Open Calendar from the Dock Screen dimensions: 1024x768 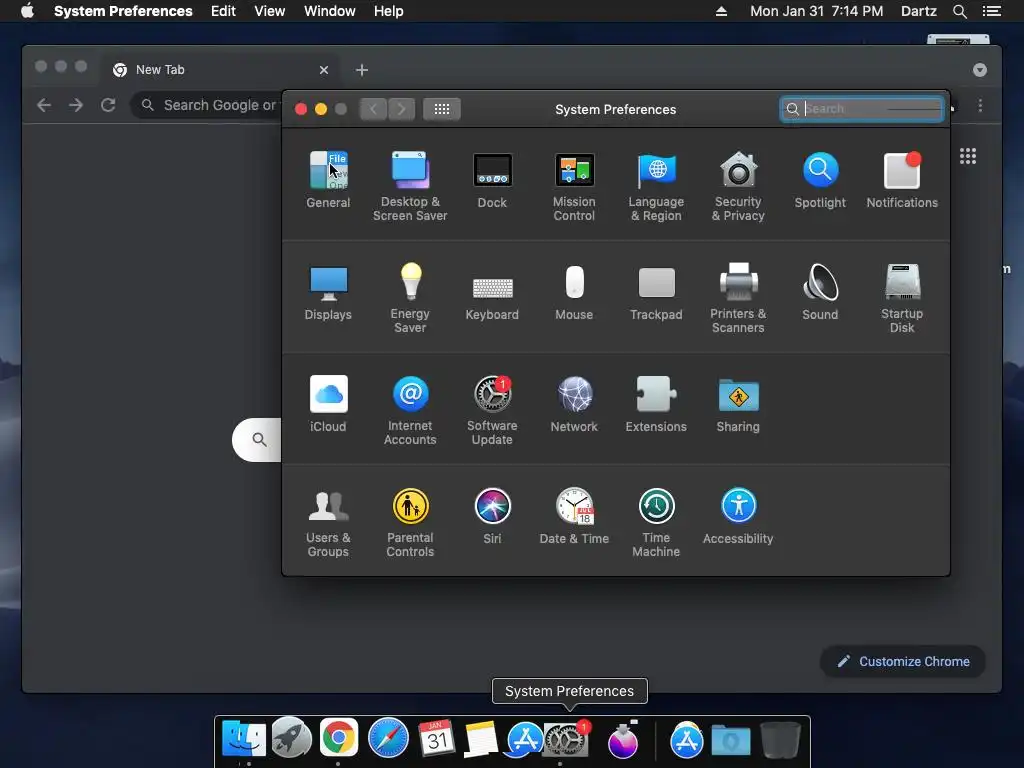coord(436,738)
